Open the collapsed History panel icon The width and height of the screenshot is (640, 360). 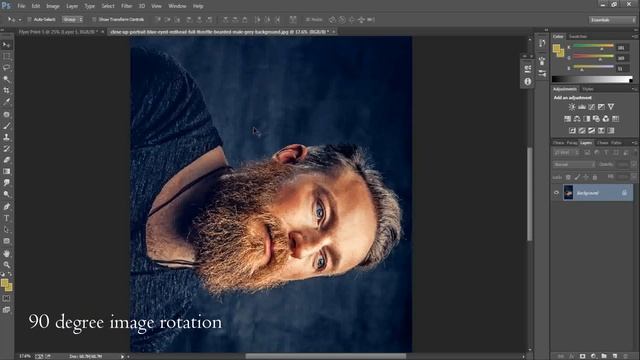(x=542, y=43)
